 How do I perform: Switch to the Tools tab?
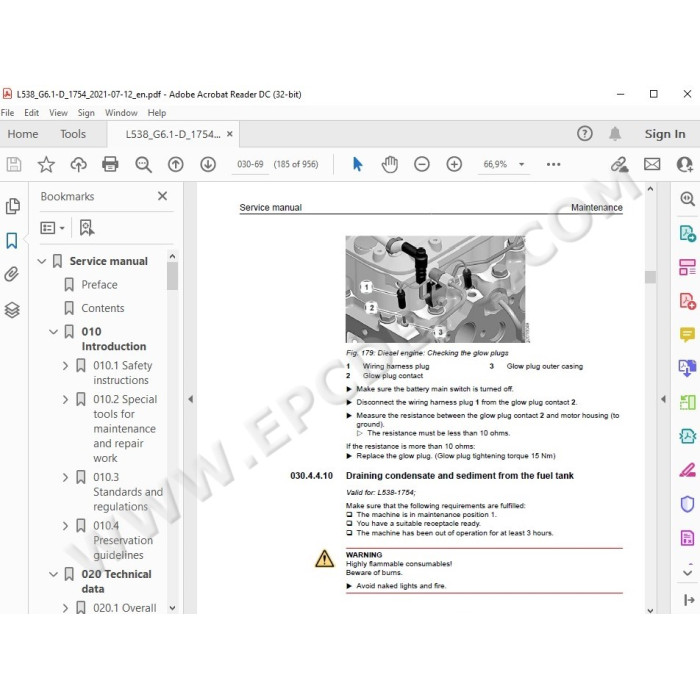pos(73,134)
